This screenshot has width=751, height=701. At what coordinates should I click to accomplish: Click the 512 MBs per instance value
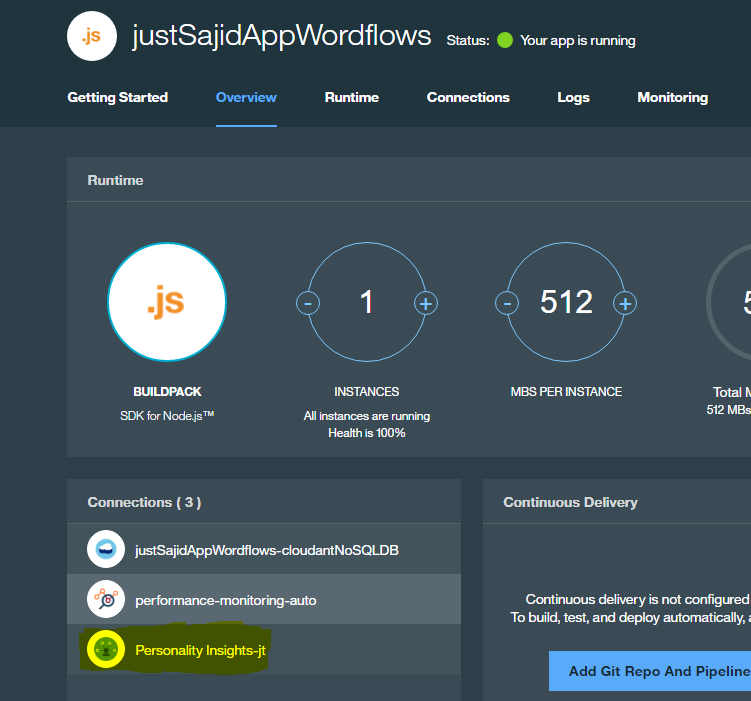point(566,302)
